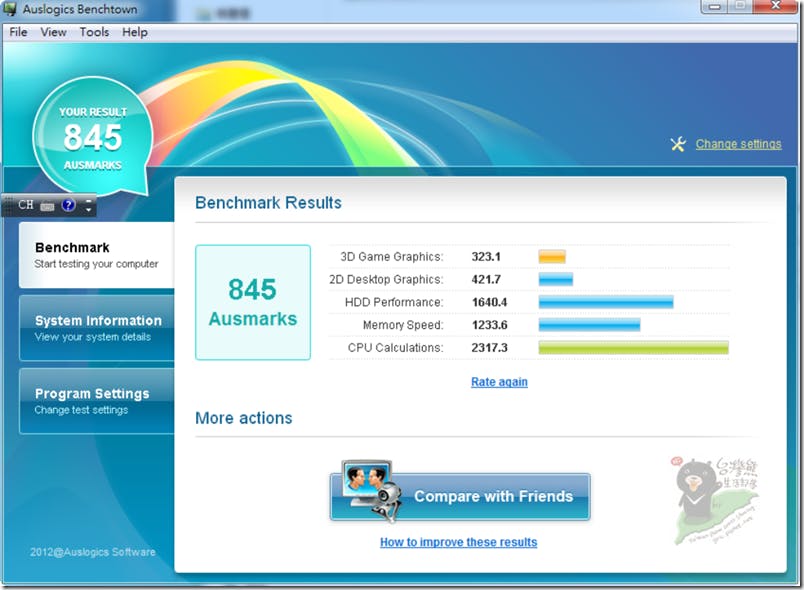Select the Benchmark sidebar tab
Image resolution: width=804 pixels, height=590 pixels.
point(97,255)
